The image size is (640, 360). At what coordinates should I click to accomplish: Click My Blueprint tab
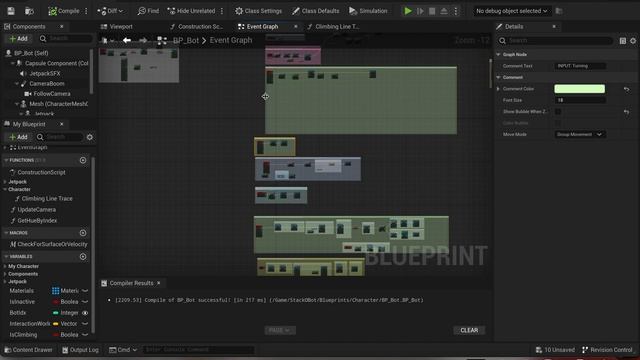pos(29,124)
